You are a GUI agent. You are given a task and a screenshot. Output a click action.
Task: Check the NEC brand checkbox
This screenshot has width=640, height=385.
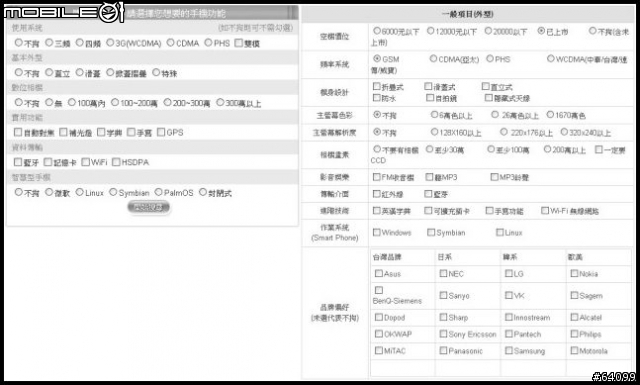click(x=443, y=274)
